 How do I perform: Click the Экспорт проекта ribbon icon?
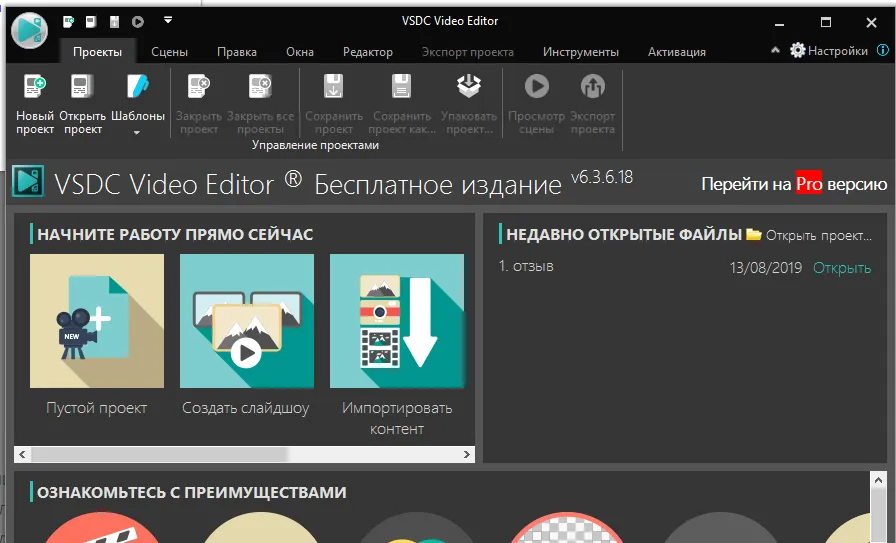pos(593,86)
